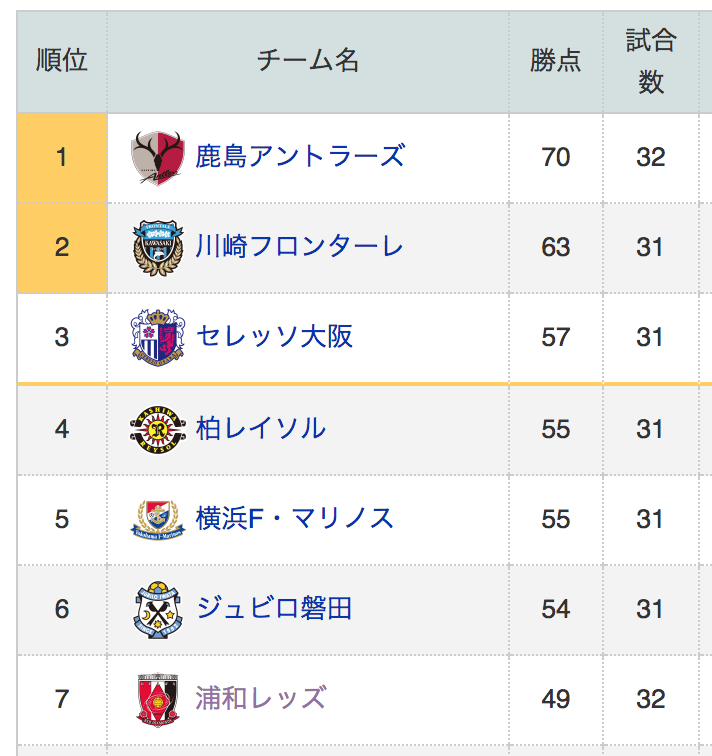
Task: Click the 試合数 column header
Action: [x=651, y=62]
